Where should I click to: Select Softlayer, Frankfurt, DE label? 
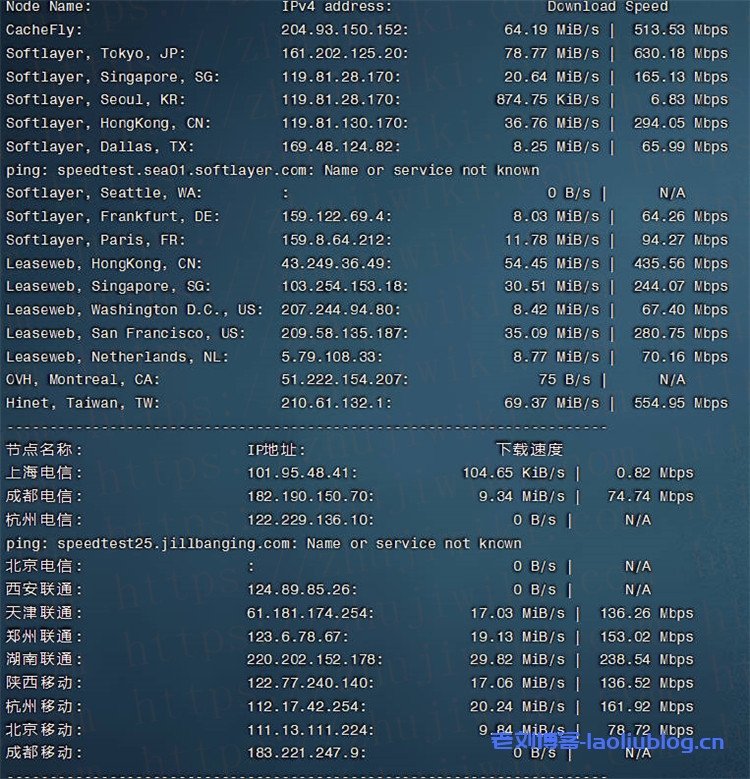click(x=112, y=217)
